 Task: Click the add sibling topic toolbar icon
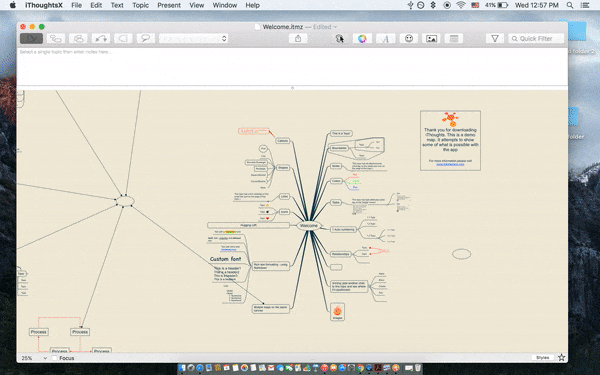(x=78, y=39)
